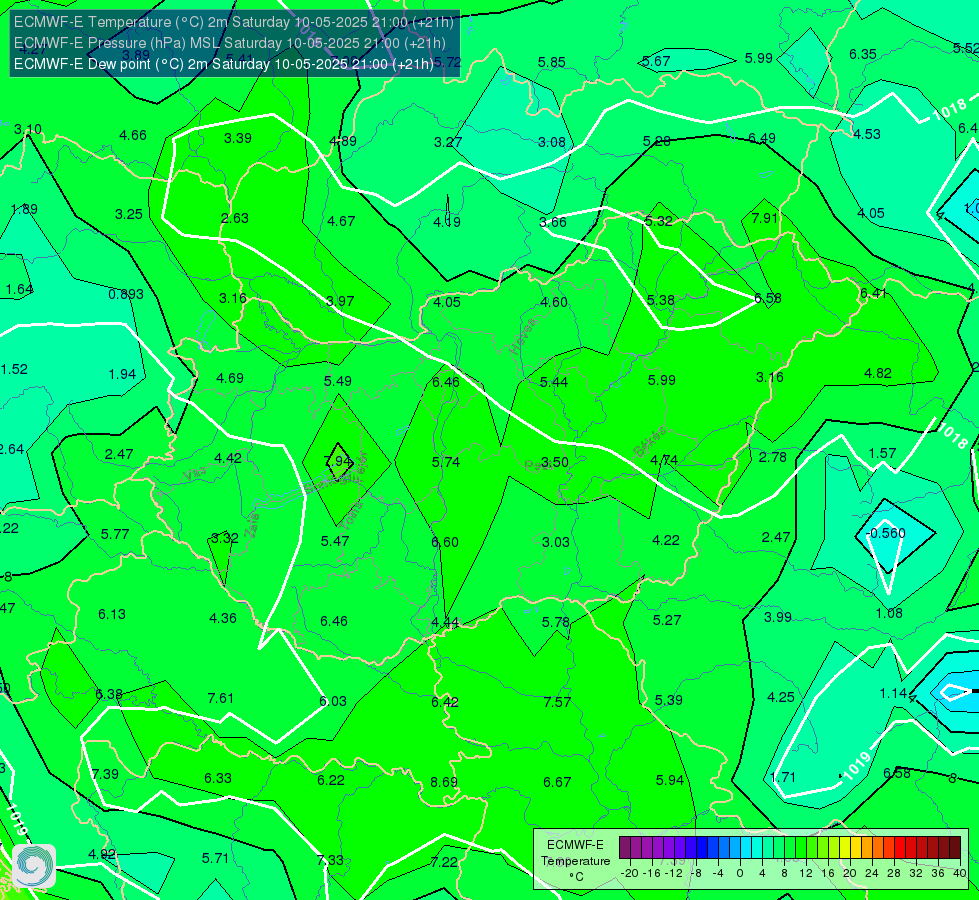Click the 2.63 dew point value
The image size is (979, 900).
[235, 218]
